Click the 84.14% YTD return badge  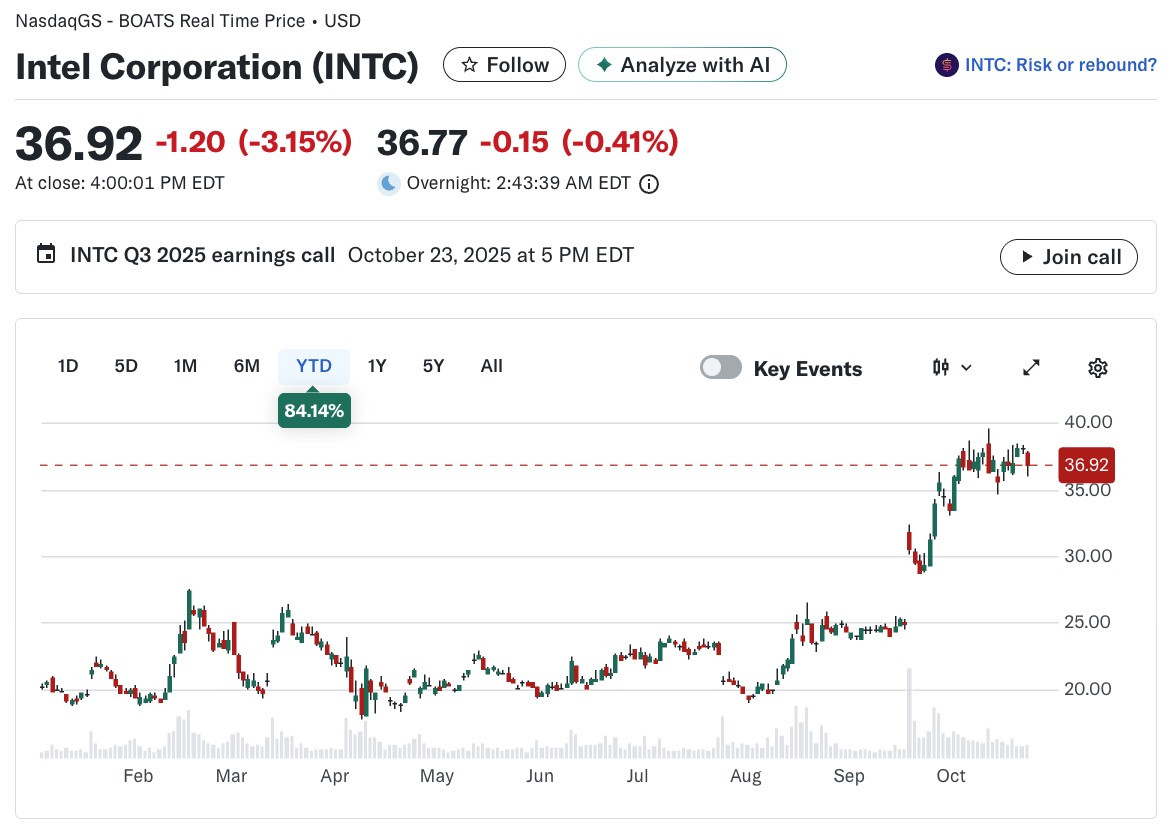tap(314, 410)
